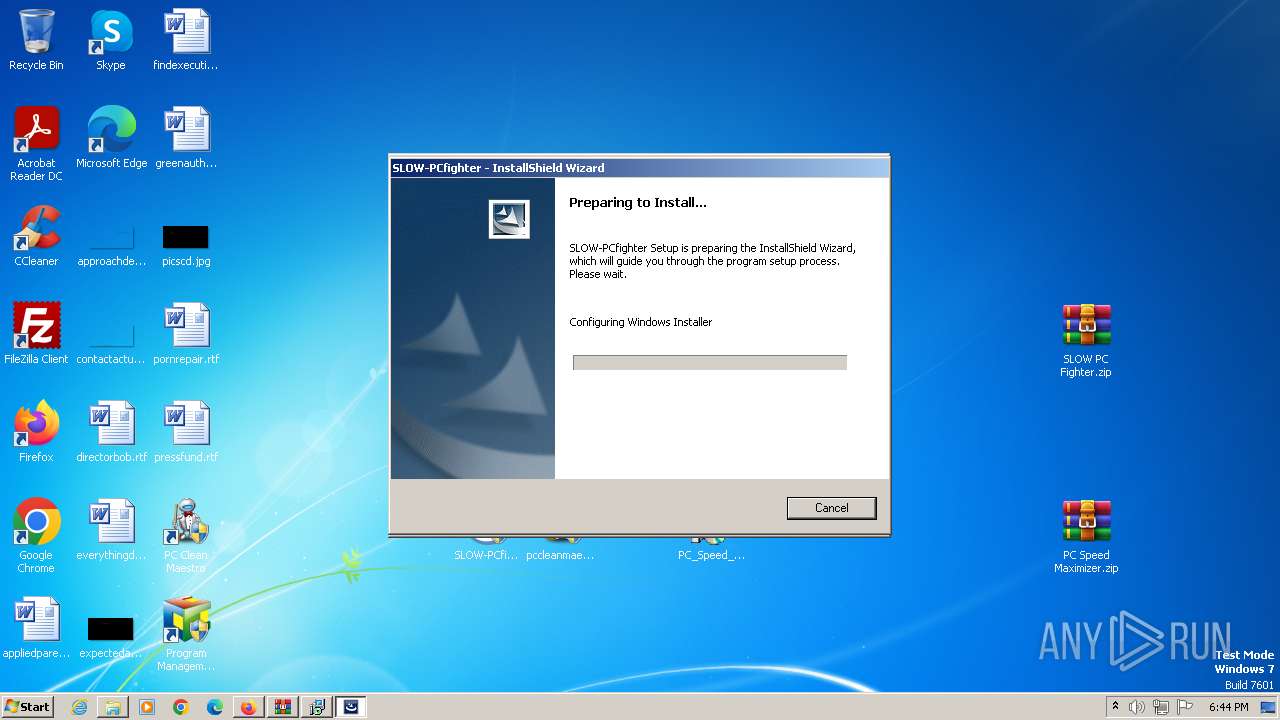Image resolution: width=1280 pixels, height=720 pixels.
Task: Select the Google Chrome desktop shortcut
Action: click(36, 536)
